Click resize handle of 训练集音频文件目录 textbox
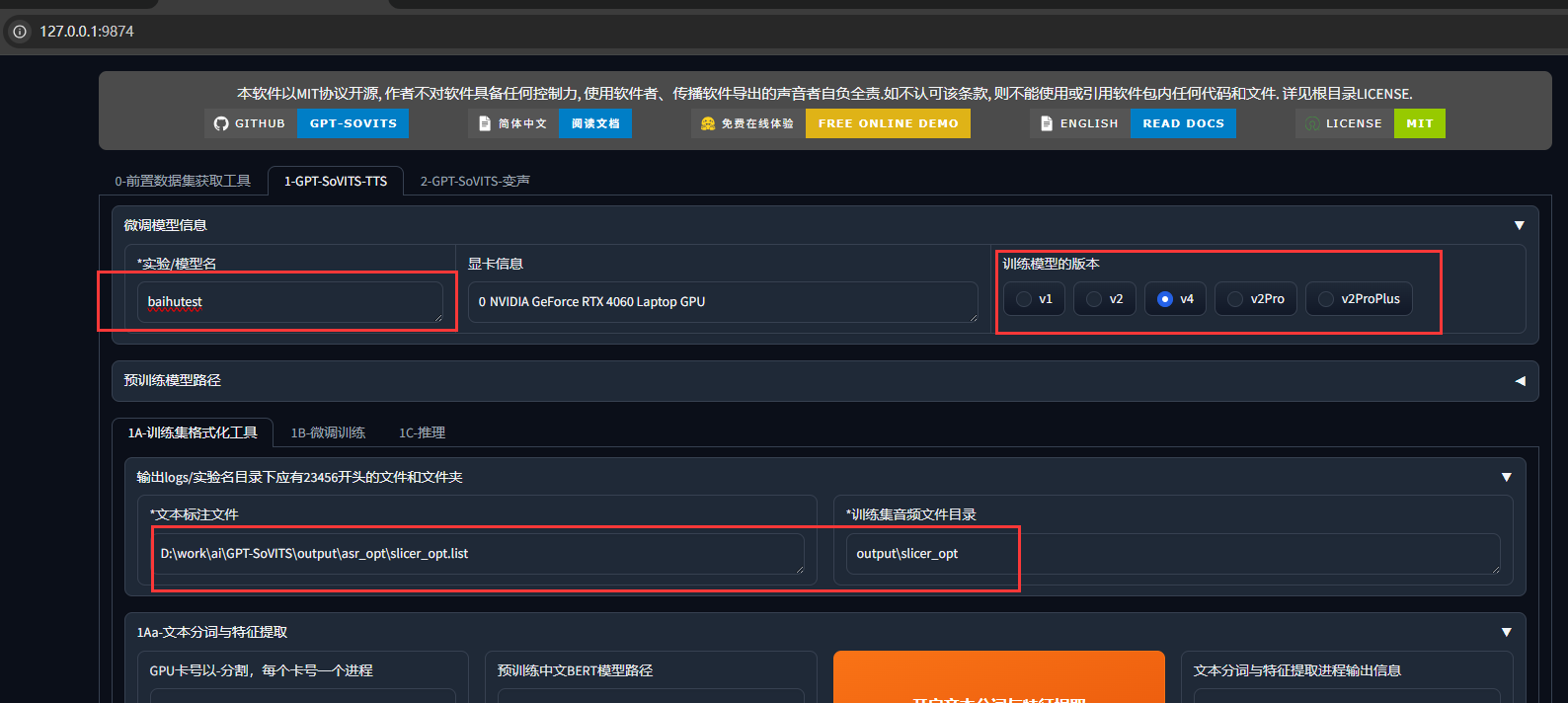1568x703 pixels. pyautogui.click(x=1495, y=569)
